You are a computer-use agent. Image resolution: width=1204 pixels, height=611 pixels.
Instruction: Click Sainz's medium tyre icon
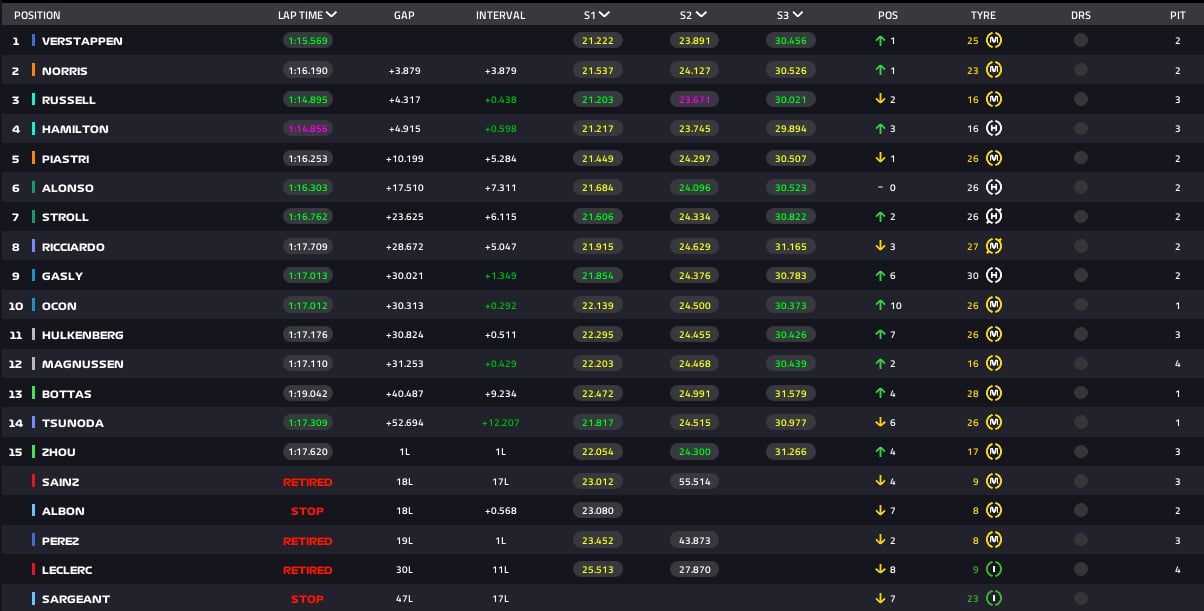coord(994,482)
